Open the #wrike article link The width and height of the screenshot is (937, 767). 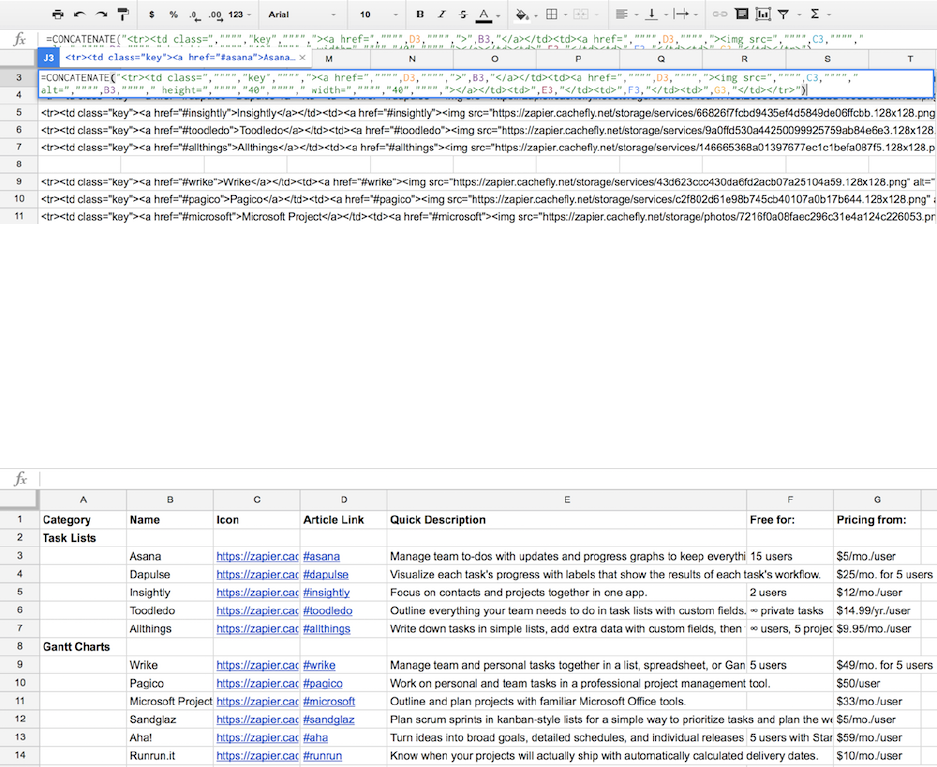point(319,665)
